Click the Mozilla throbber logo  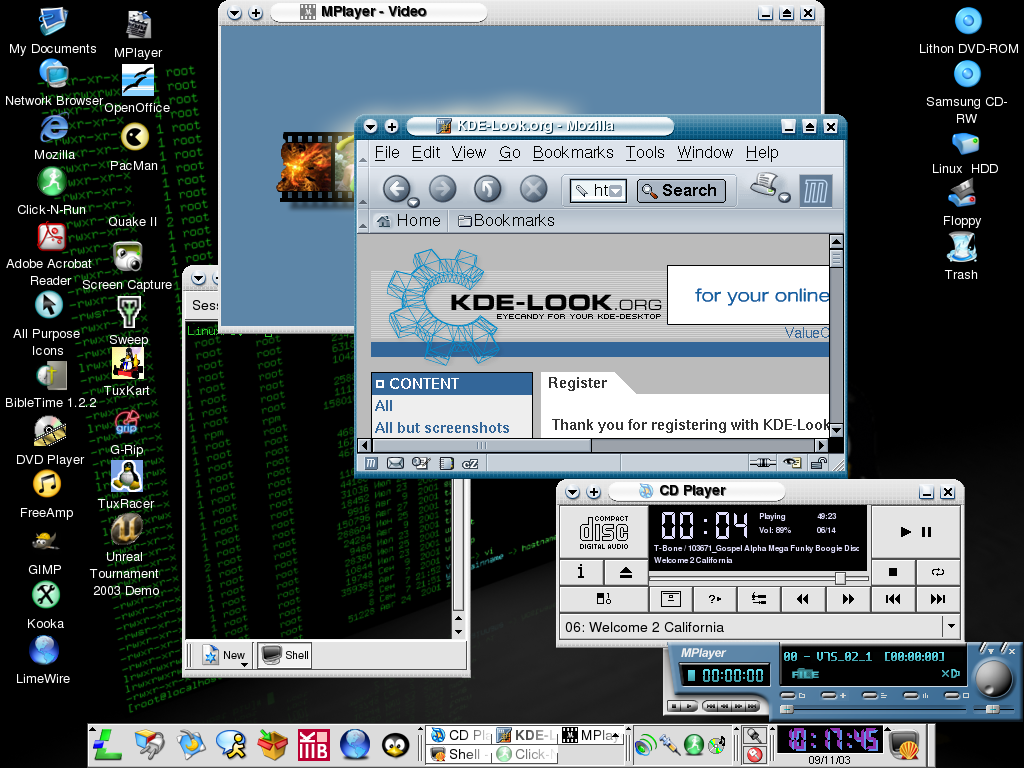coord(815,191)
